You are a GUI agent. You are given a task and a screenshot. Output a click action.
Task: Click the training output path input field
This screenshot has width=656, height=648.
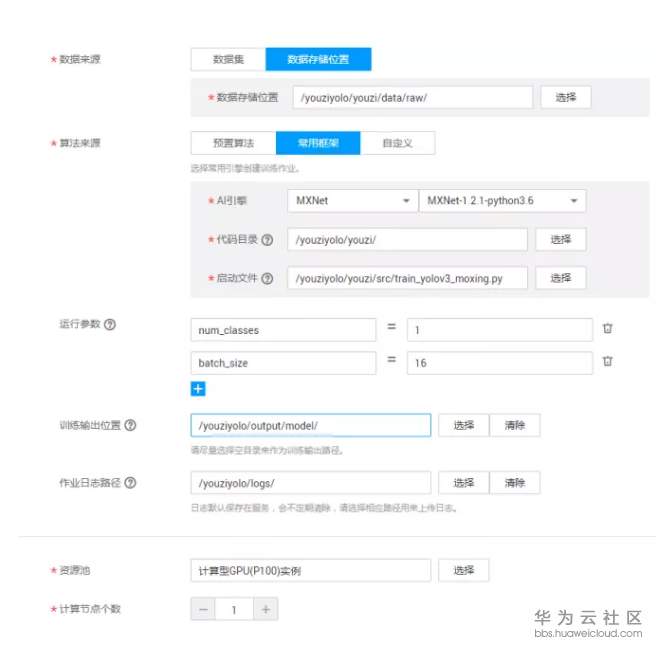click(311, 425)
